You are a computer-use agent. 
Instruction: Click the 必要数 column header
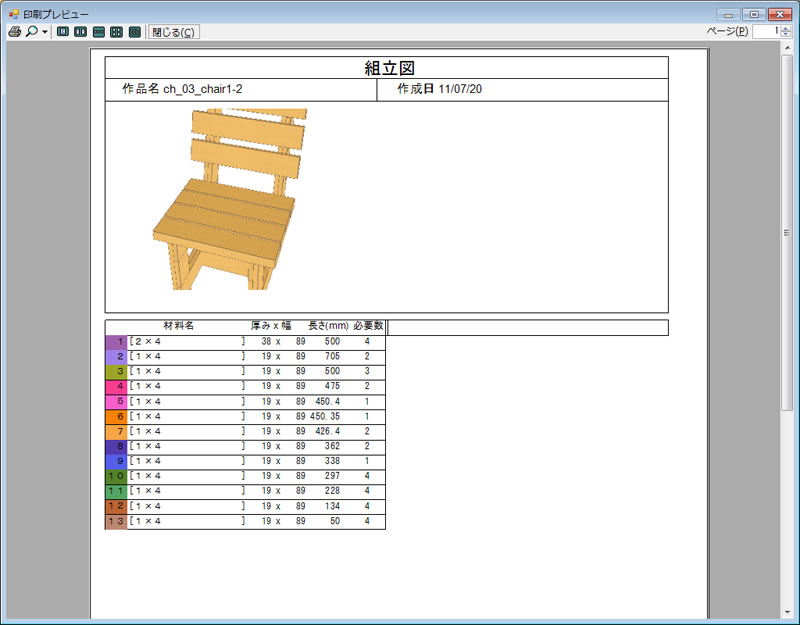[368, 326]
